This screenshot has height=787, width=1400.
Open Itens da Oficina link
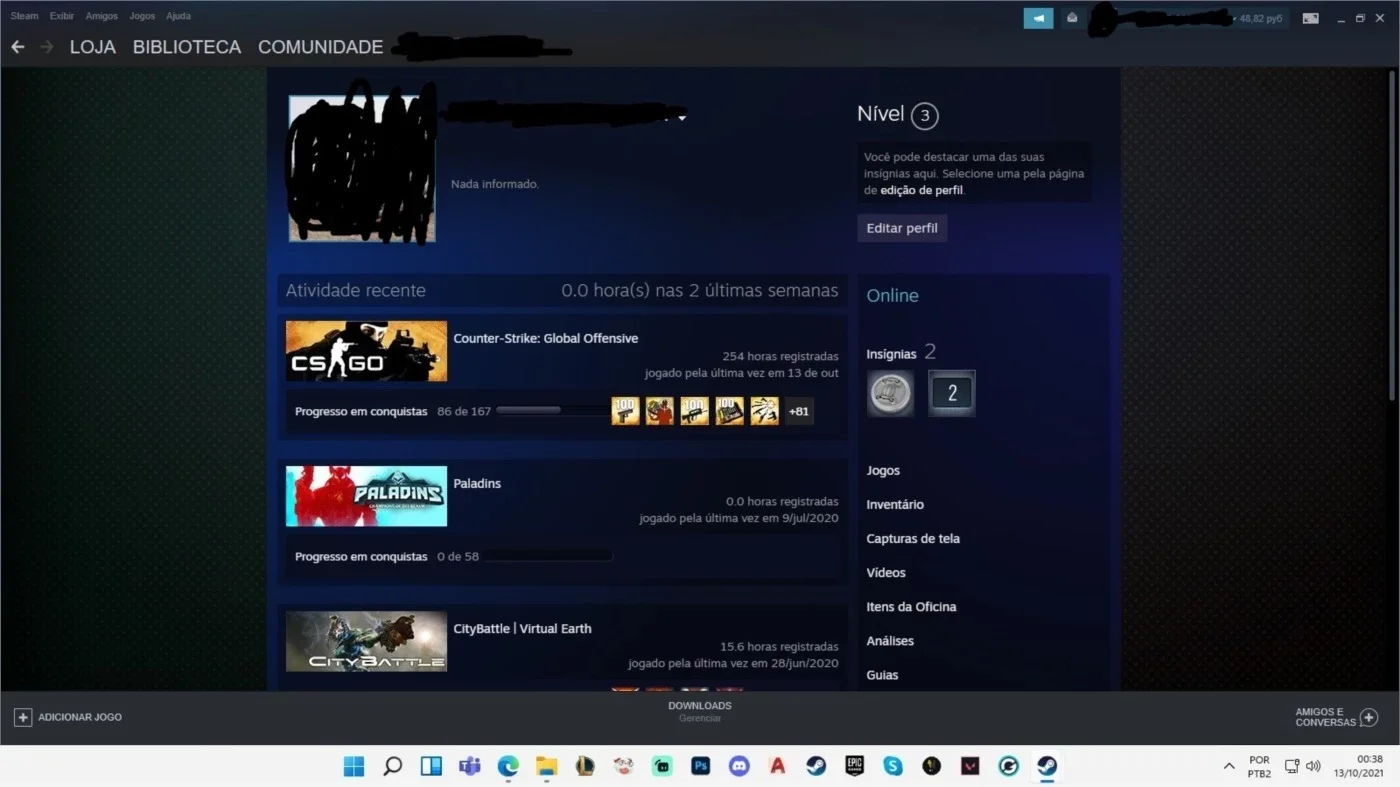tap(911, 607)
